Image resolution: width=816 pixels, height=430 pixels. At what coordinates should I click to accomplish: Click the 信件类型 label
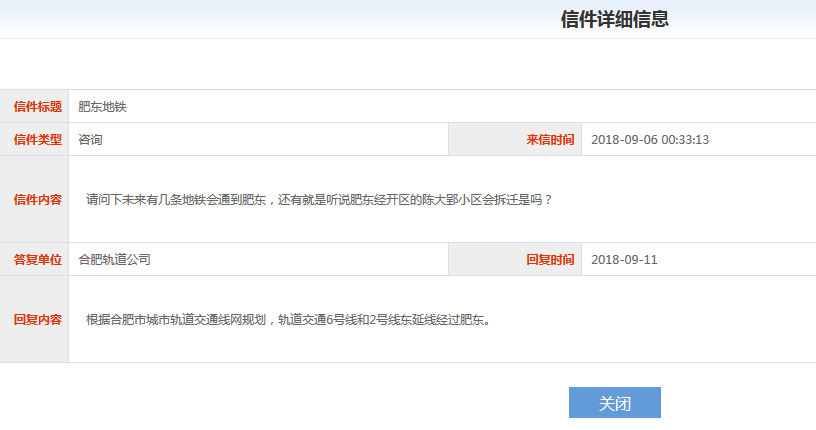click(37, 140)
